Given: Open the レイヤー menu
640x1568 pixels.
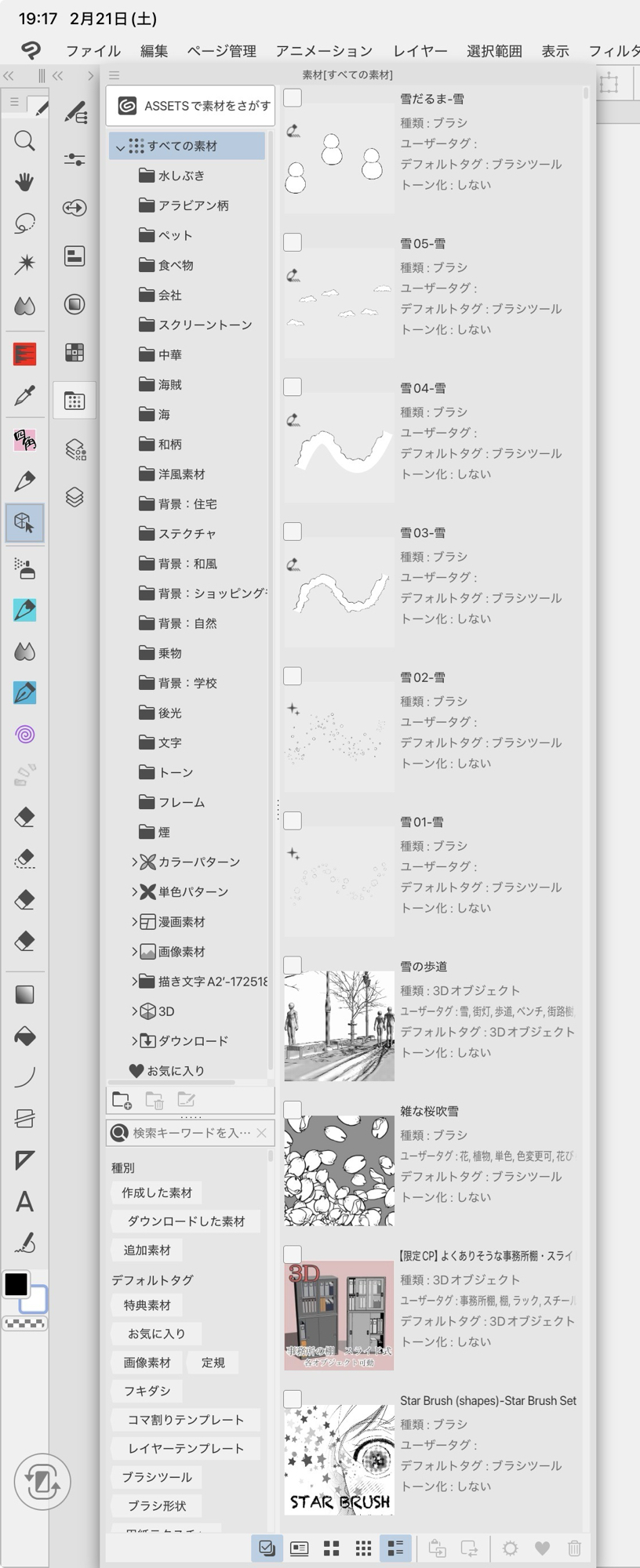Looking at the screenshot, I should point(420,51).
